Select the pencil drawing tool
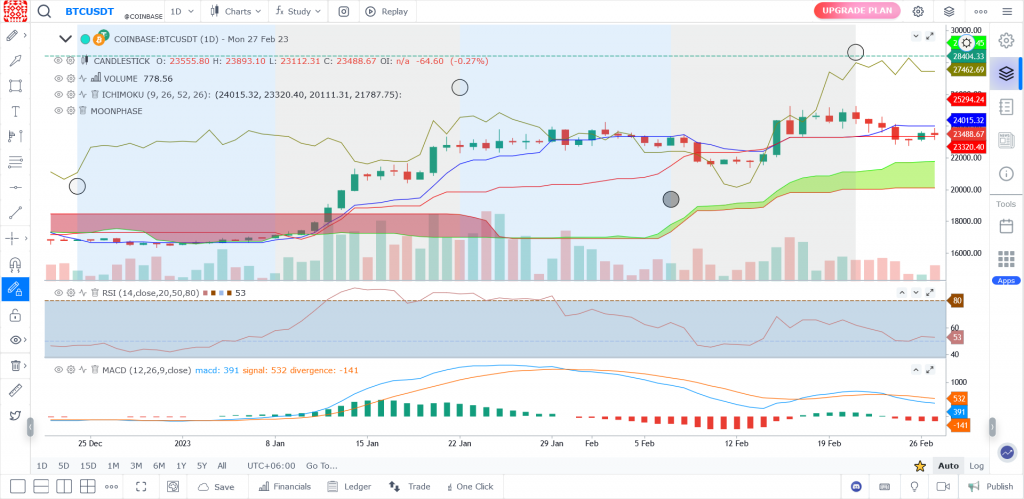Image resolution: width=1024 pixels, height=499 pixels. tap(12, 35)
